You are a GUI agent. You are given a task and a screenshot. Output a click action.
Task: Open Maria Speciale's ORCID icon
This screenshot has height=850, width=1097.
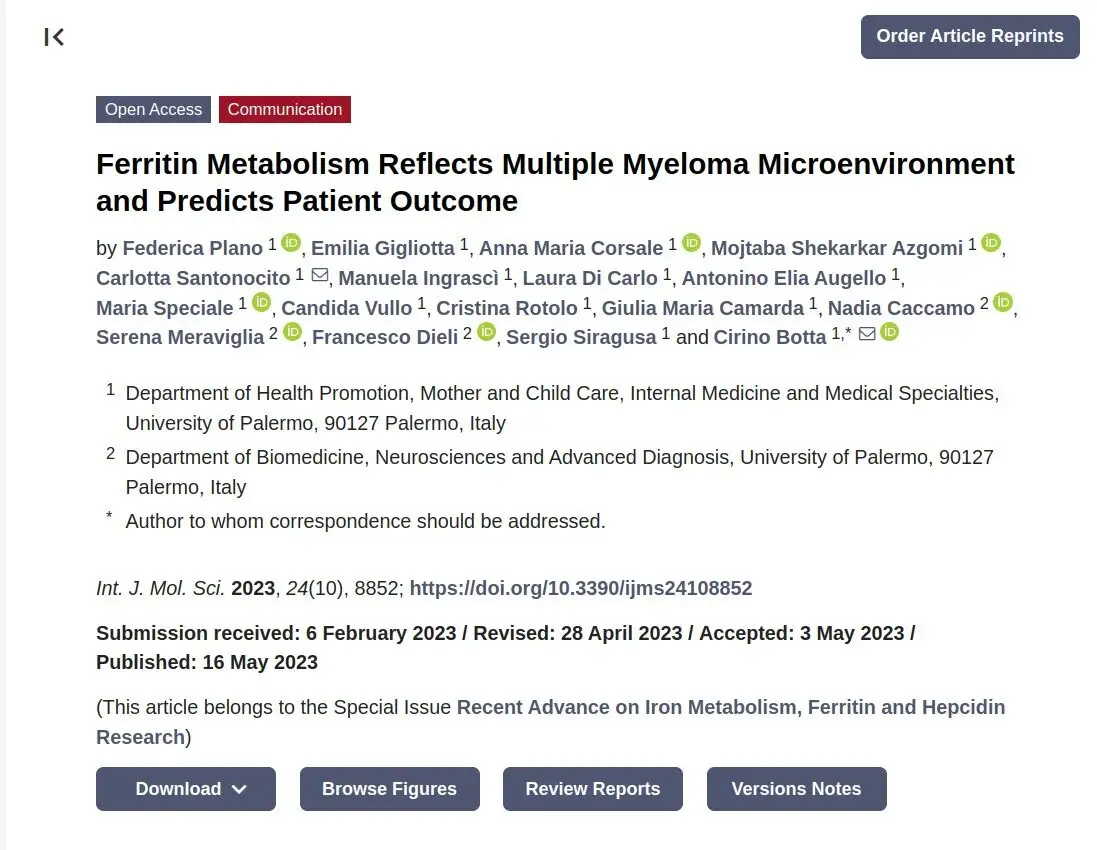[261, 302]
